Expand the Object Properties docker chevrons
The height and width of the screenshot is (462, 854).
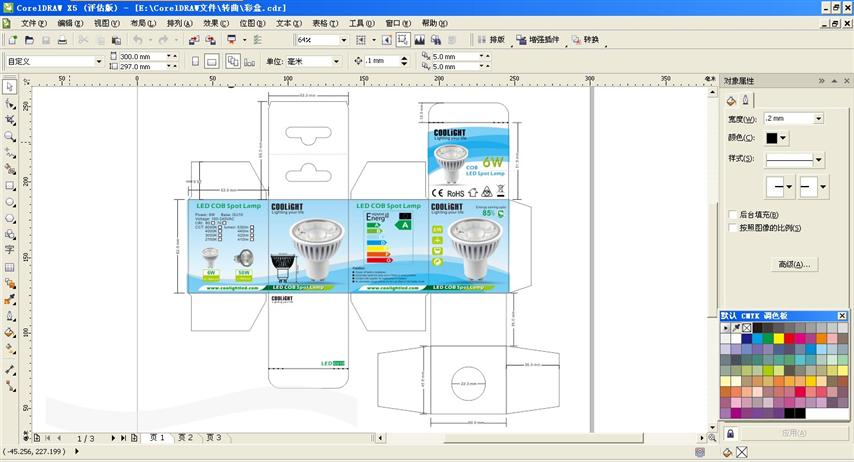(821, 81)
